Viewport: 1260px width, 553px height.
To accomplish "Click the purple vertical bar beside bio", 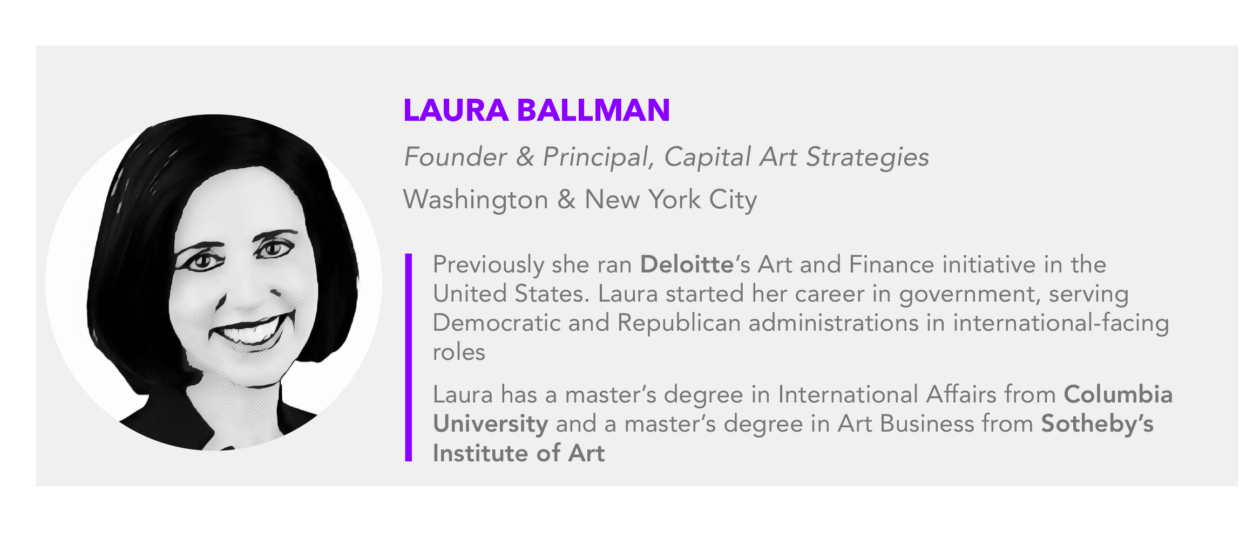I will coord(408,357).
